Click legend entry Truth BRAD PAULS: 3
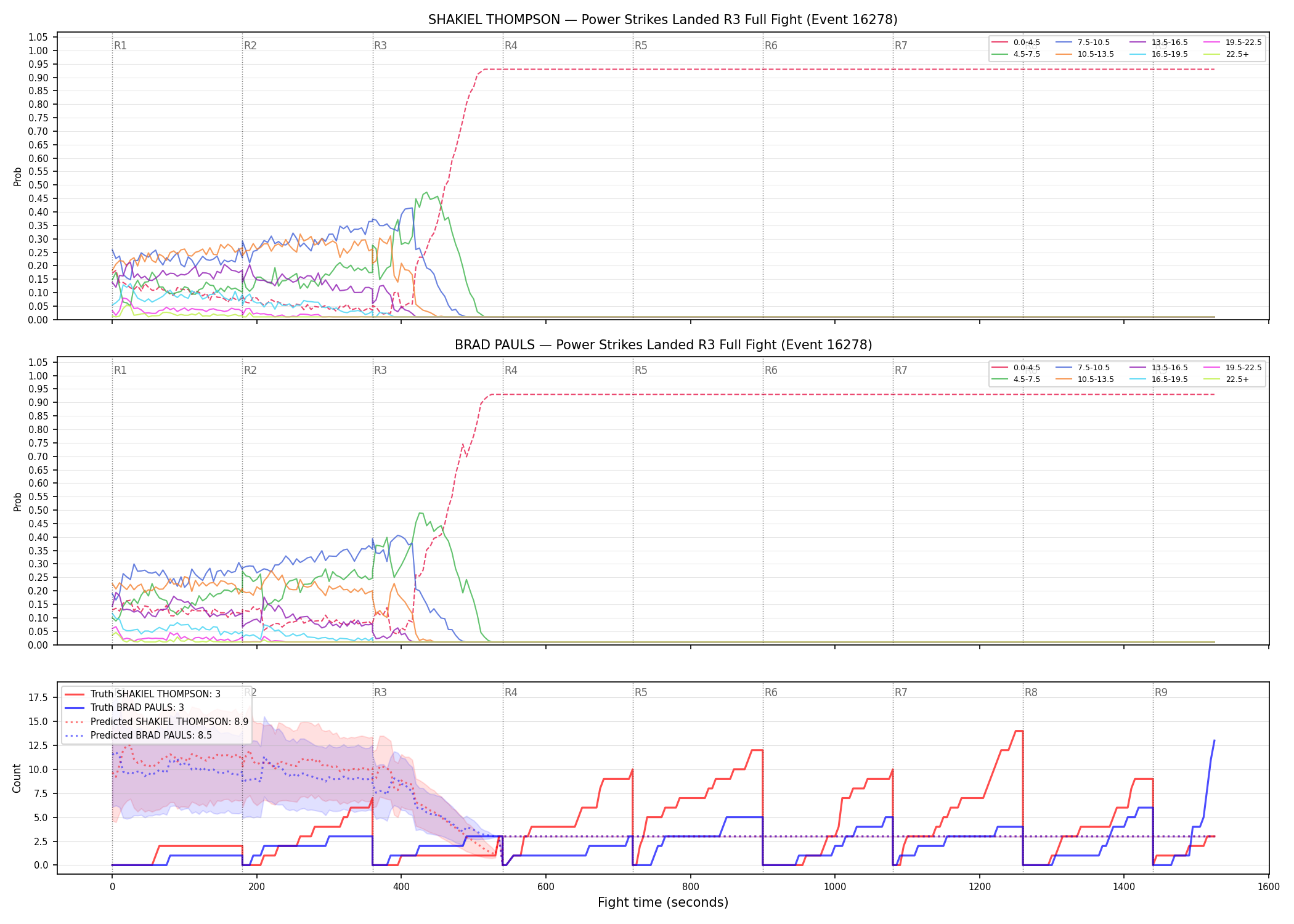 pos(124,708)
